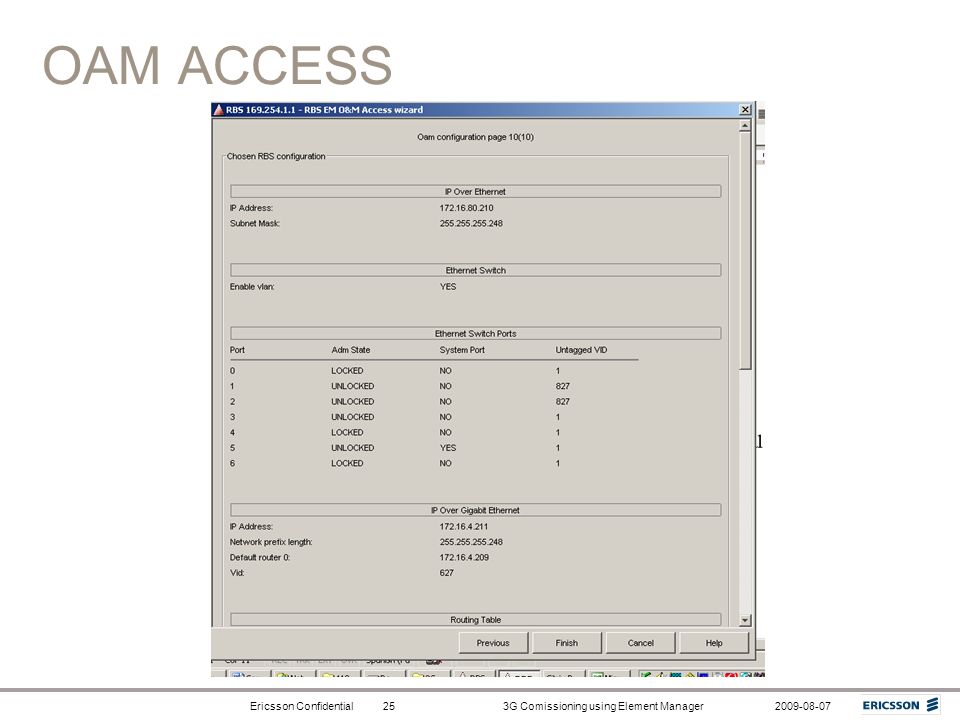Select the UNLOCKED state of port 3
Viewport: 960px width, 720px height.
pos(353,417)
